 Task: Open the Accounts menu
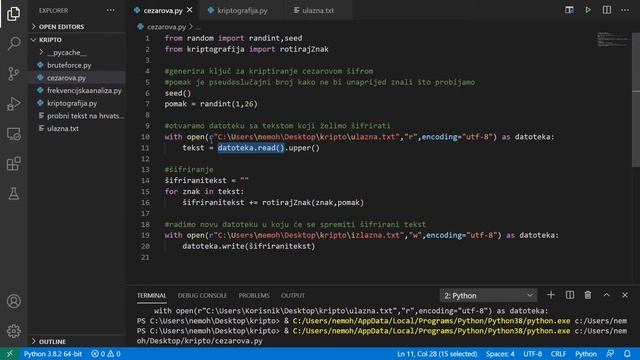[13, 301]
